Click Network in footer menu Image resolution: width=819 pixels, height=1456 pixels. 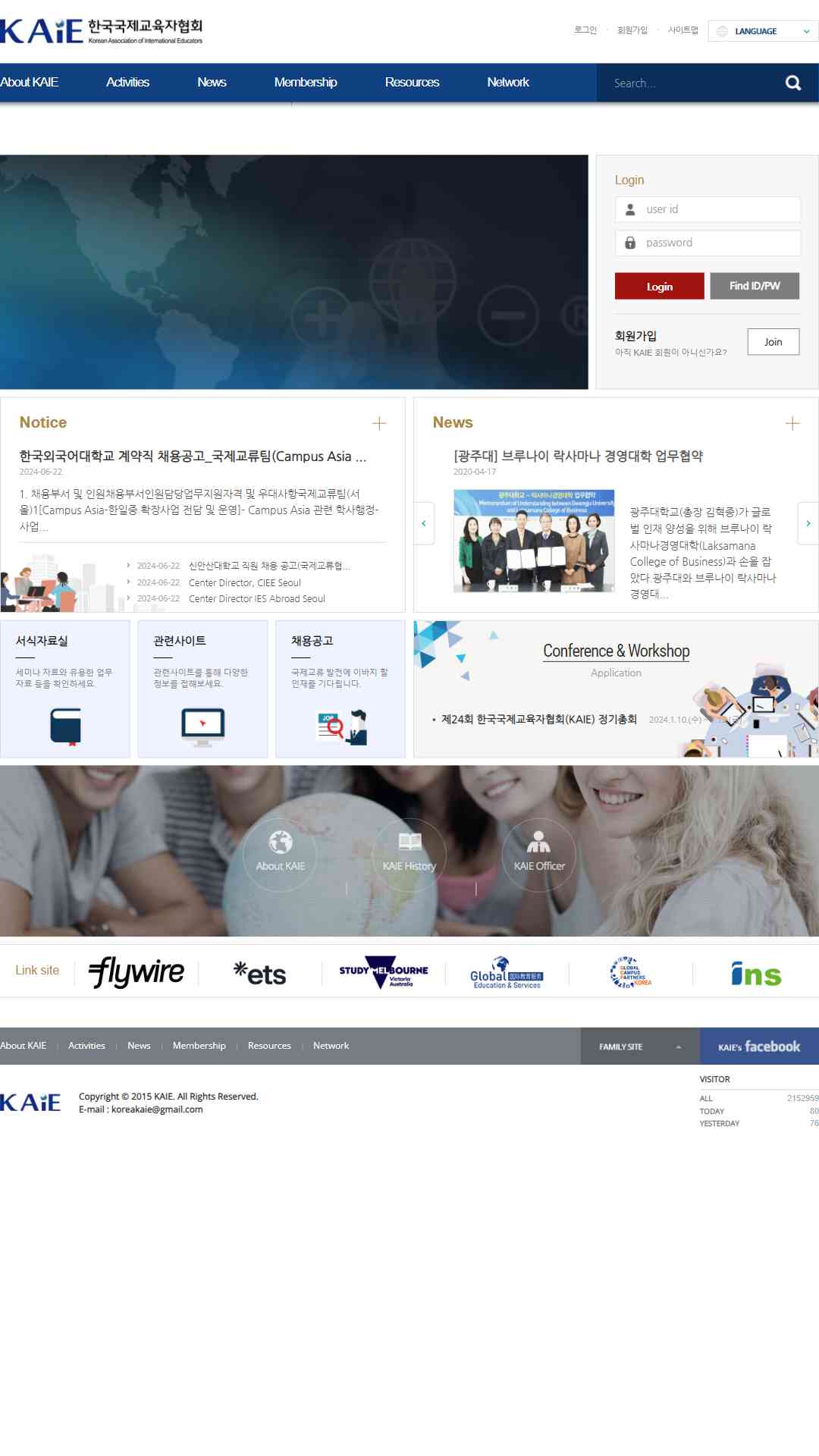(x=331, y=1046)
